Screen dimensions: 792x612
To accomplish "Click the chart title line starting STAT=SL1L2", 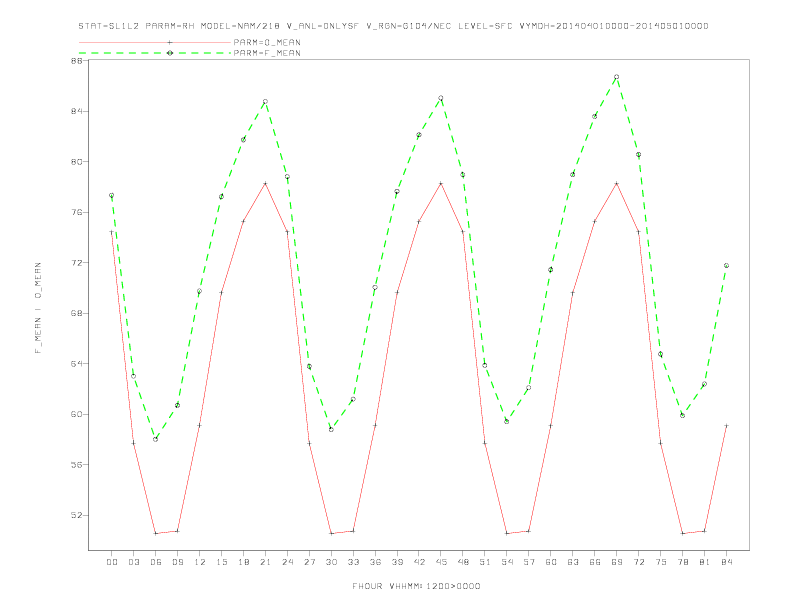I will (393, 26).
